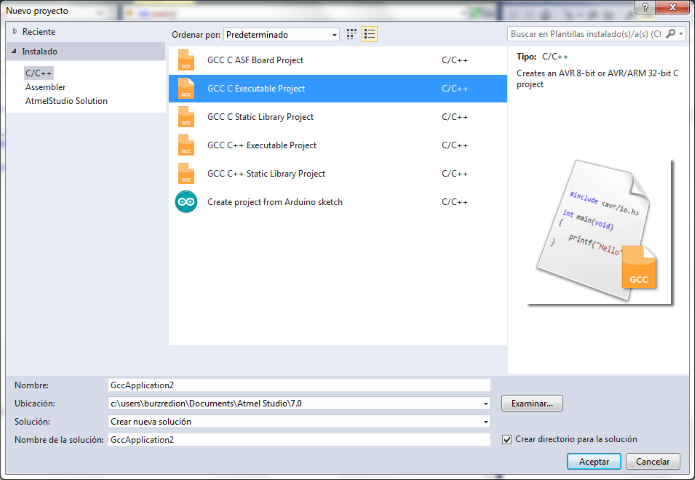Click the Nombre de la solución field
This screenshot has height=480, width=695.
coord(299,440)
